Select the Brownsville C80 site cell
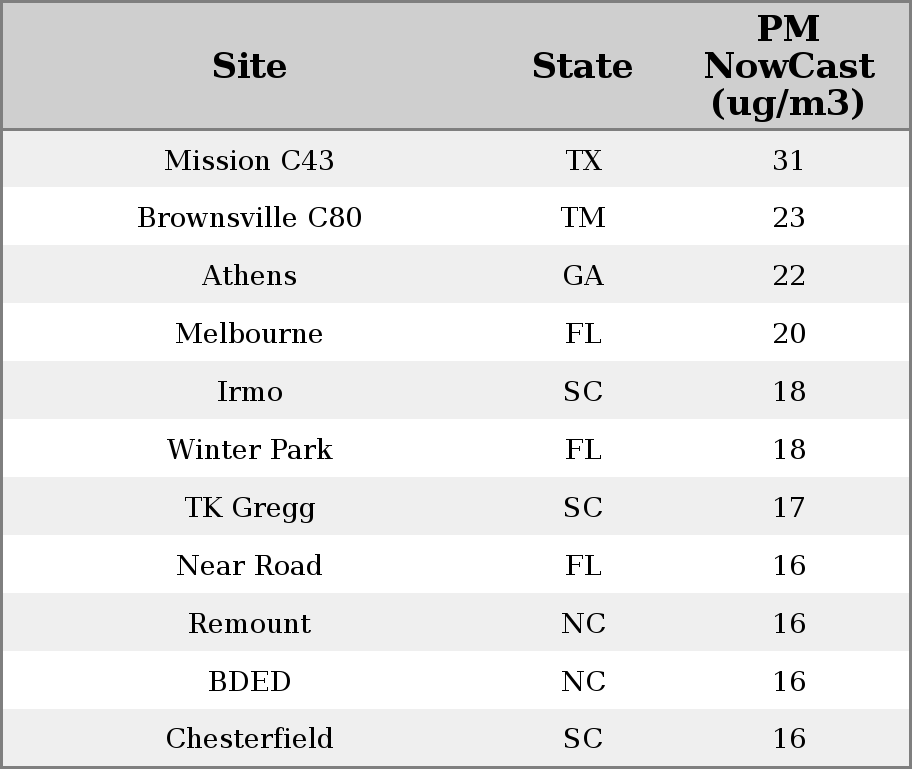This screenshot has height=769, width=912. (x=249, y=218)
